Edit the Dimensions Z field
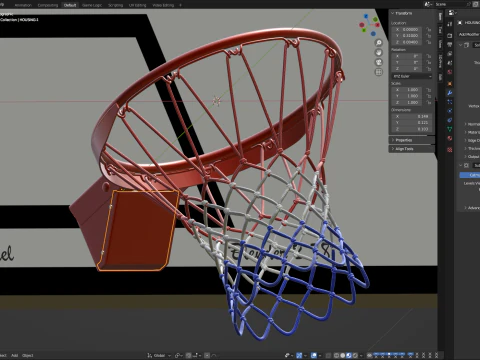 tap(412, 129)
